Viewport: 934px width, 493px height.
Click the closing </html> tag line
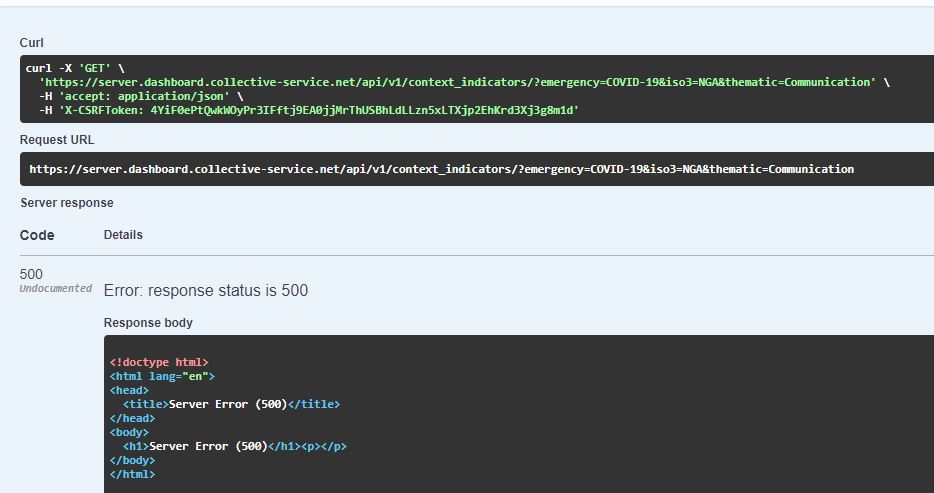[x=132, y=475]
